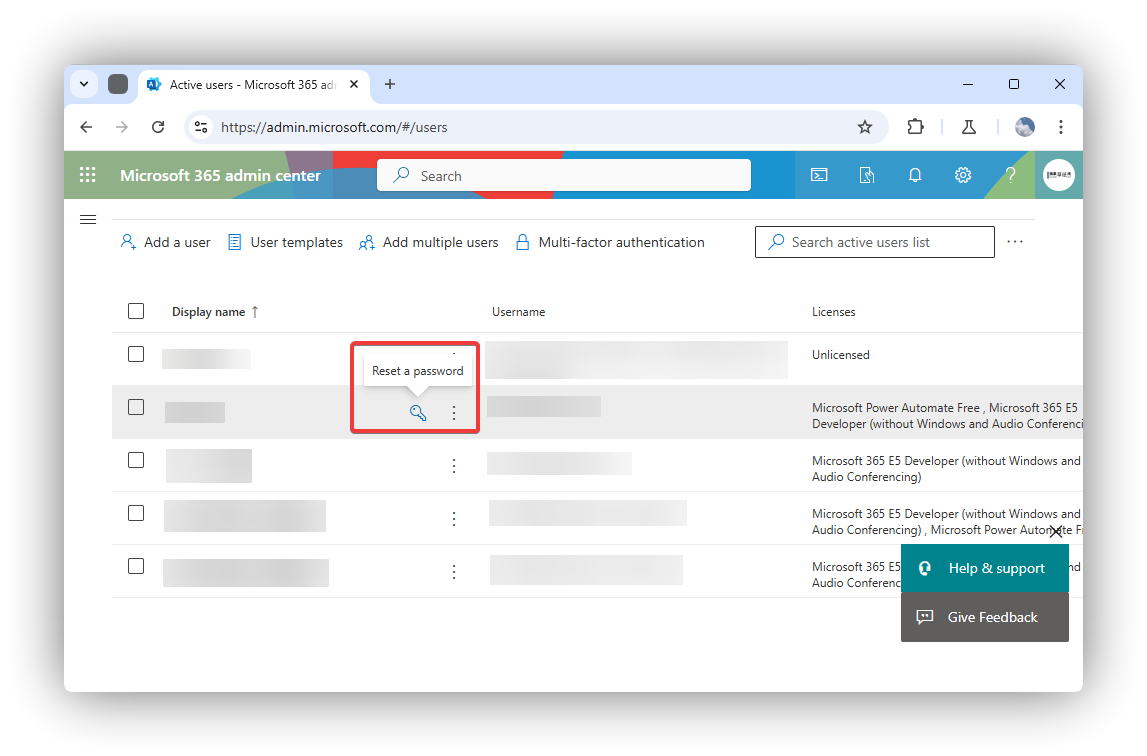Open Help & support
Image resolution: width=1147 pixels, height=756 pixels.
click(x=985, y=569)
